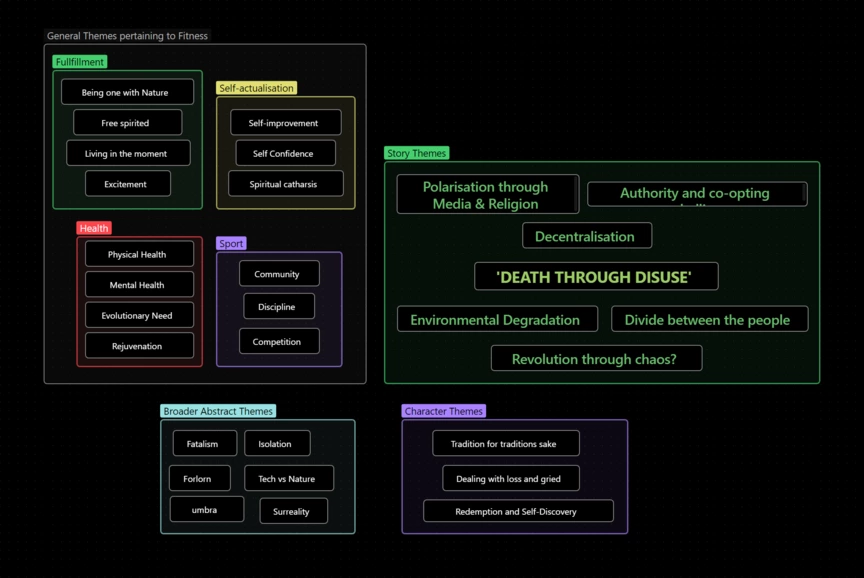The image size is (864, 578).
Task: Select the 'Self-improvement' card
Action: 285,122
